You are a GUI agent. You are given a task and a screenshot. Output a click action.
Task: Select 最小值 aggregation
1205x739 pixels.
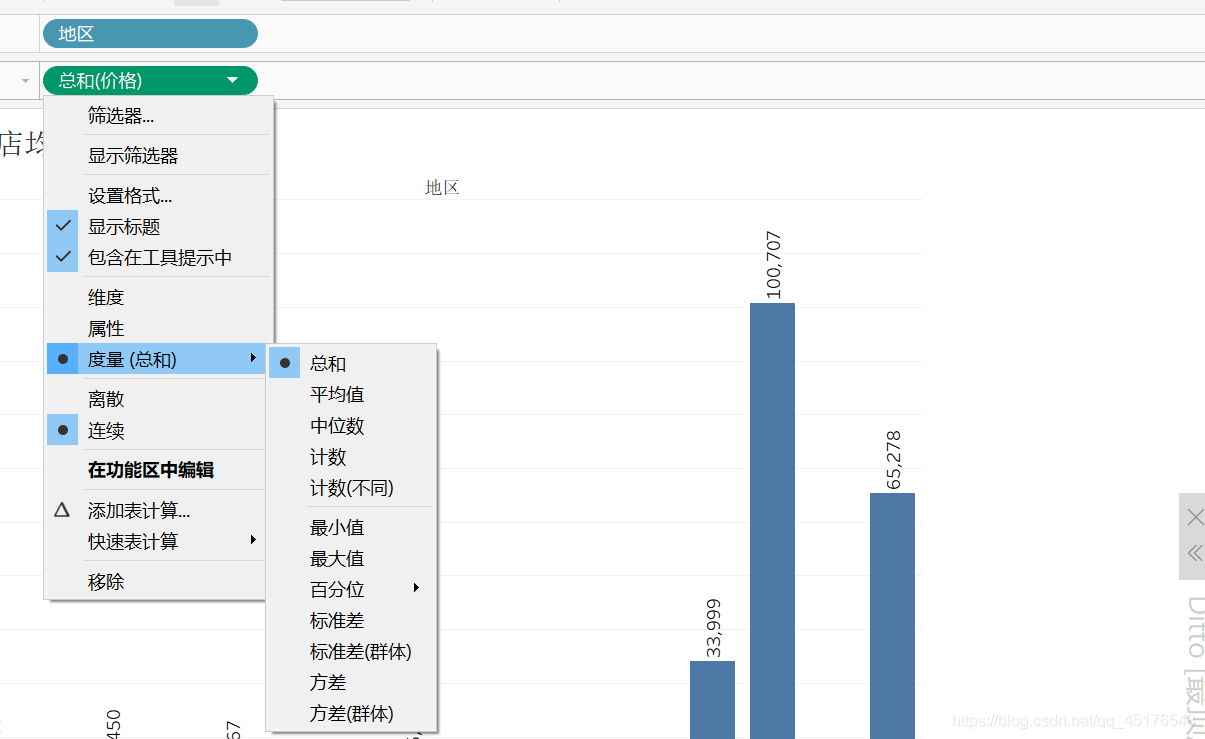(x=351, y=527)
